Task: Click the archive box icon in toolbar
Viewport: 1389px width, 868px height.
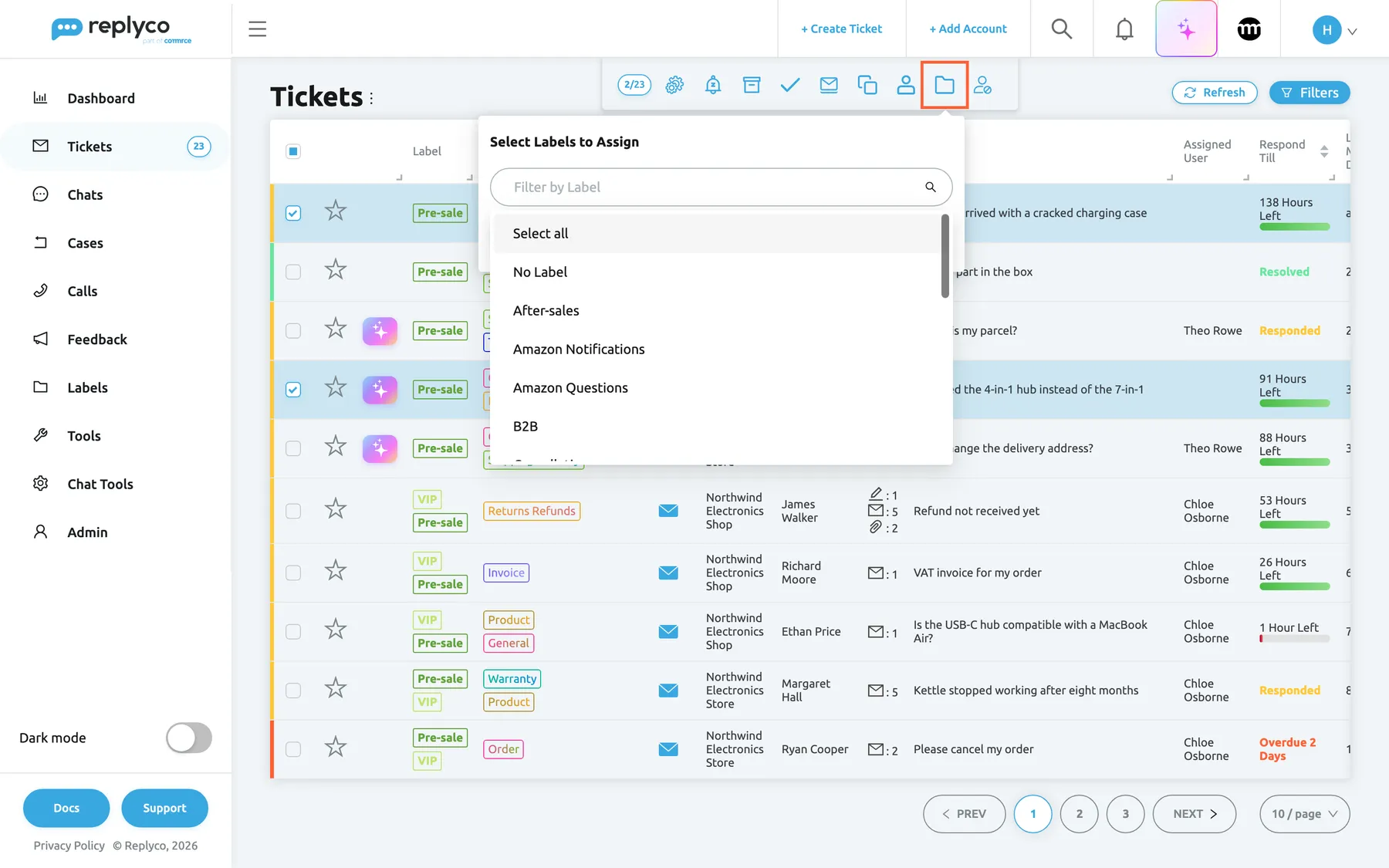Action: coord(752,85)
